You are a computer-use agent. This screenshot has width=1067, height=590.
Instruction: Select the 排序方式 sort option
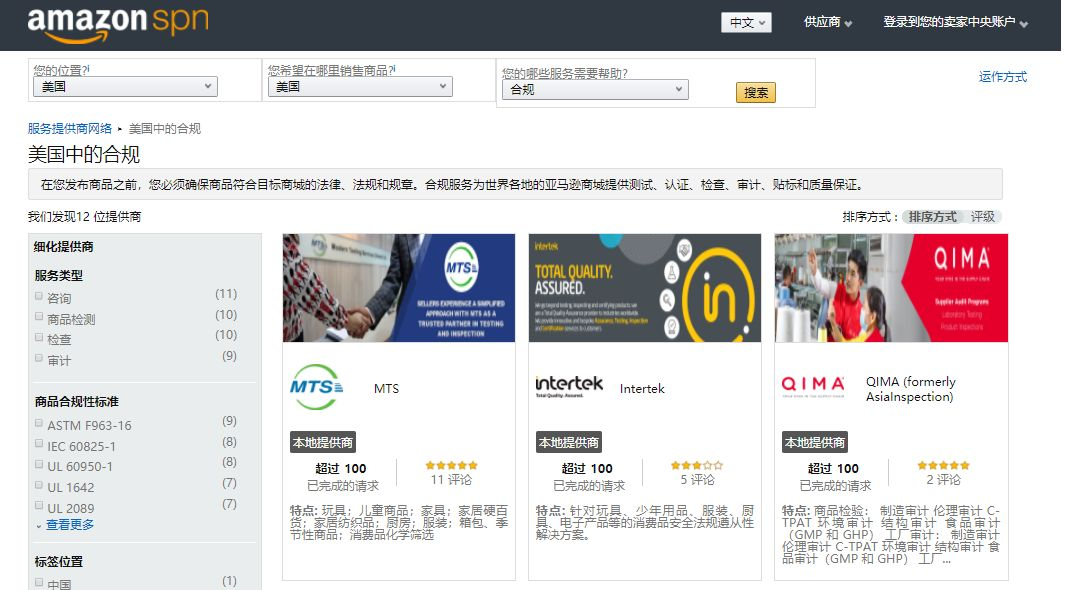point(932,217)
